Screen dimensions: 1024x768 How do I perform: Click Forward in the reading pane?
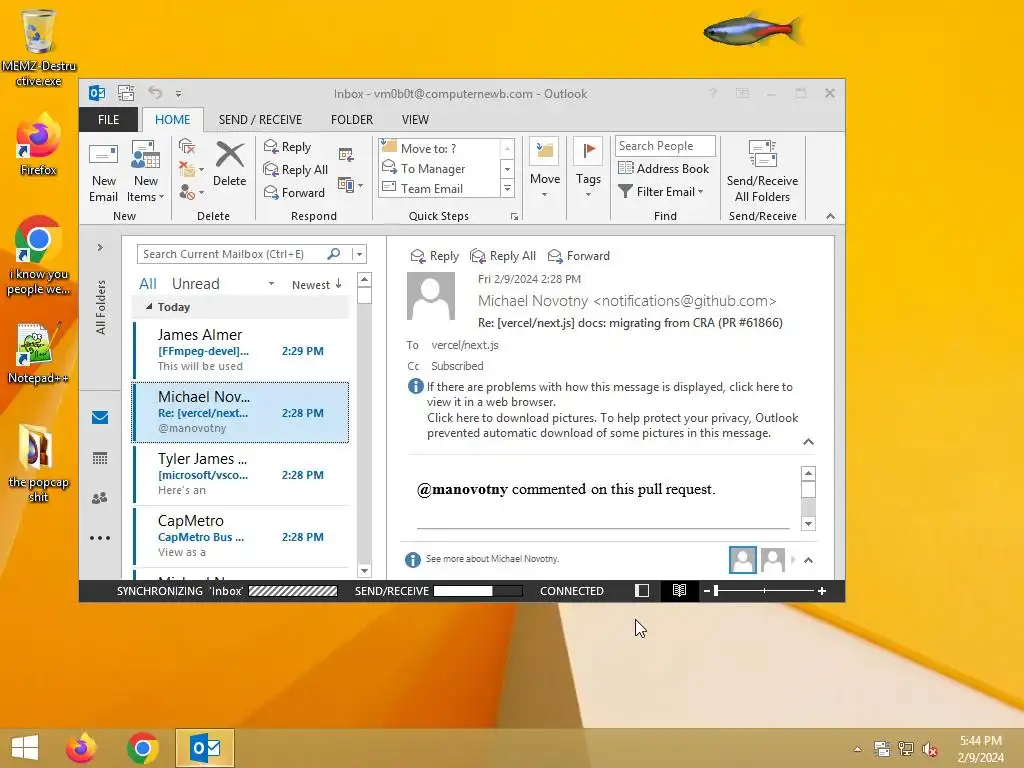(579, 256)
